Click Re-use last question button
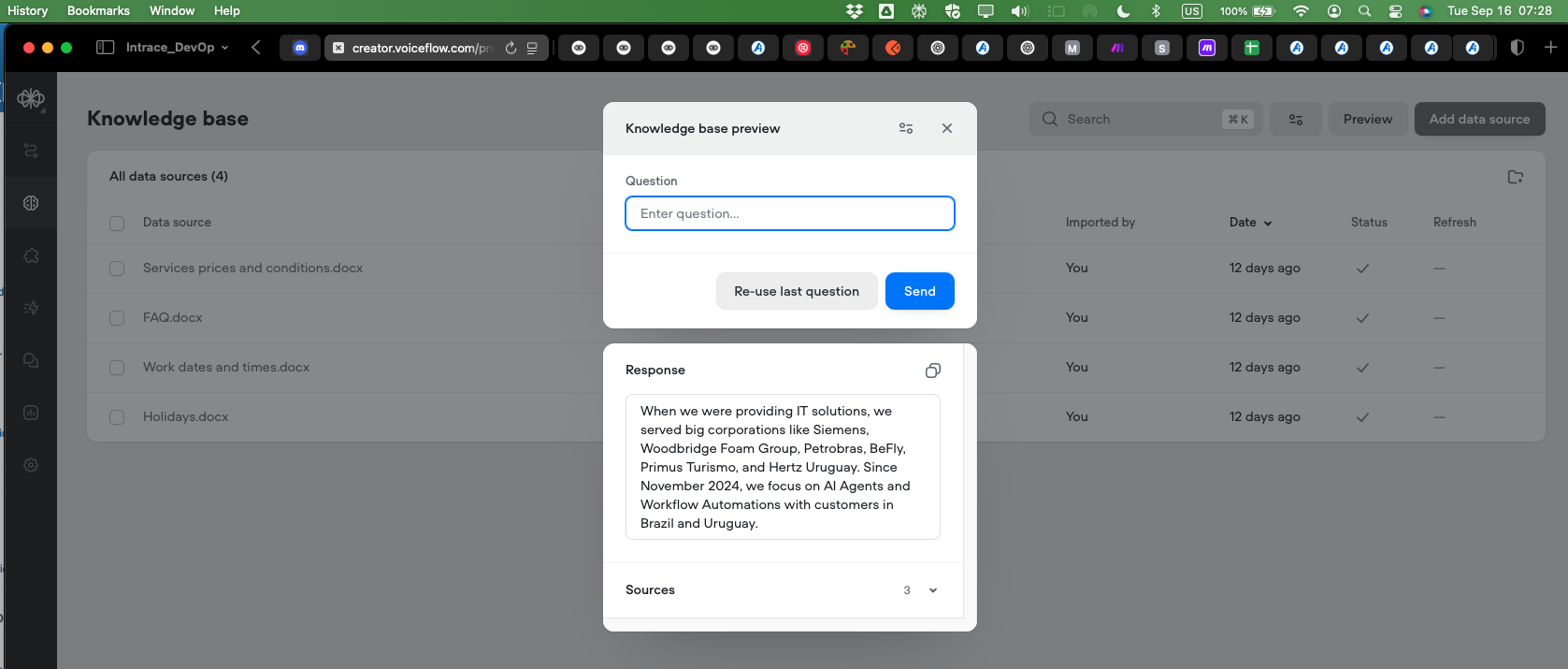 coord(797,291)
